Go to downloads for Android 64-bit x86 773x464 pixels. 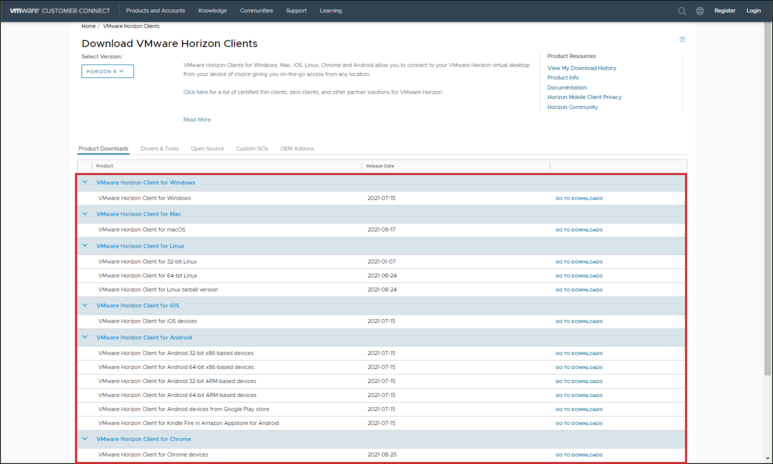(579, 367)
